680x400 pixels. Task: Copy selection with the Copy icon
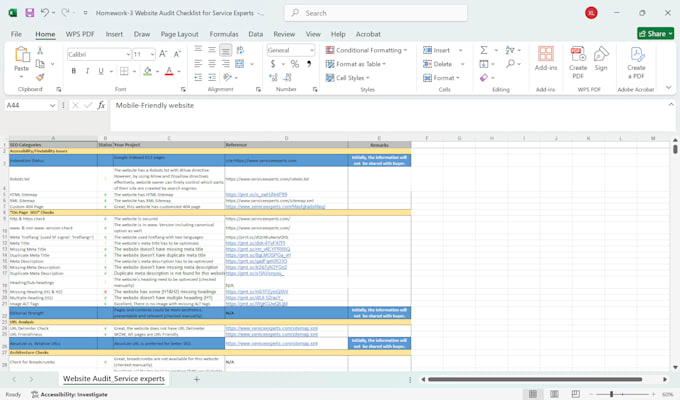tap(40, 64)
